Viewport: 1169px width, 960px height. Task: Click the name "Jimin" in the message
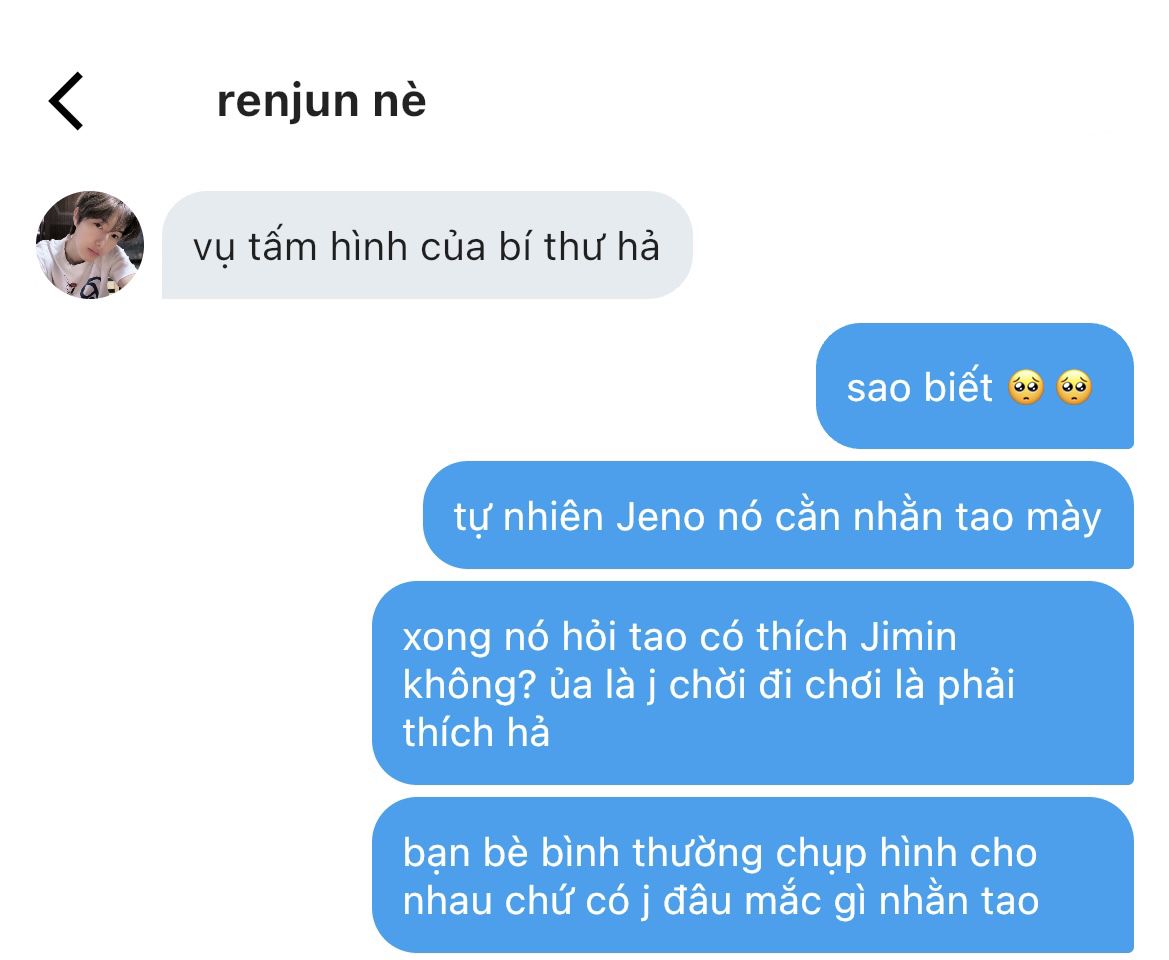(x=907, y=637)
